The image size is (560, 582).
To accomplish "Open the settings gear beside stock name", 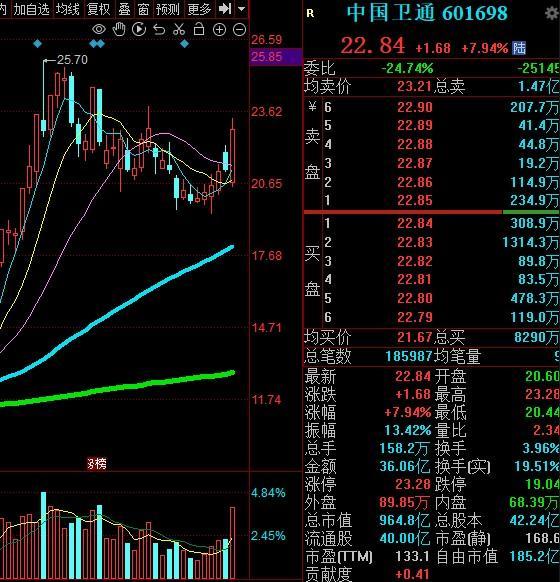I will (553, 14).
